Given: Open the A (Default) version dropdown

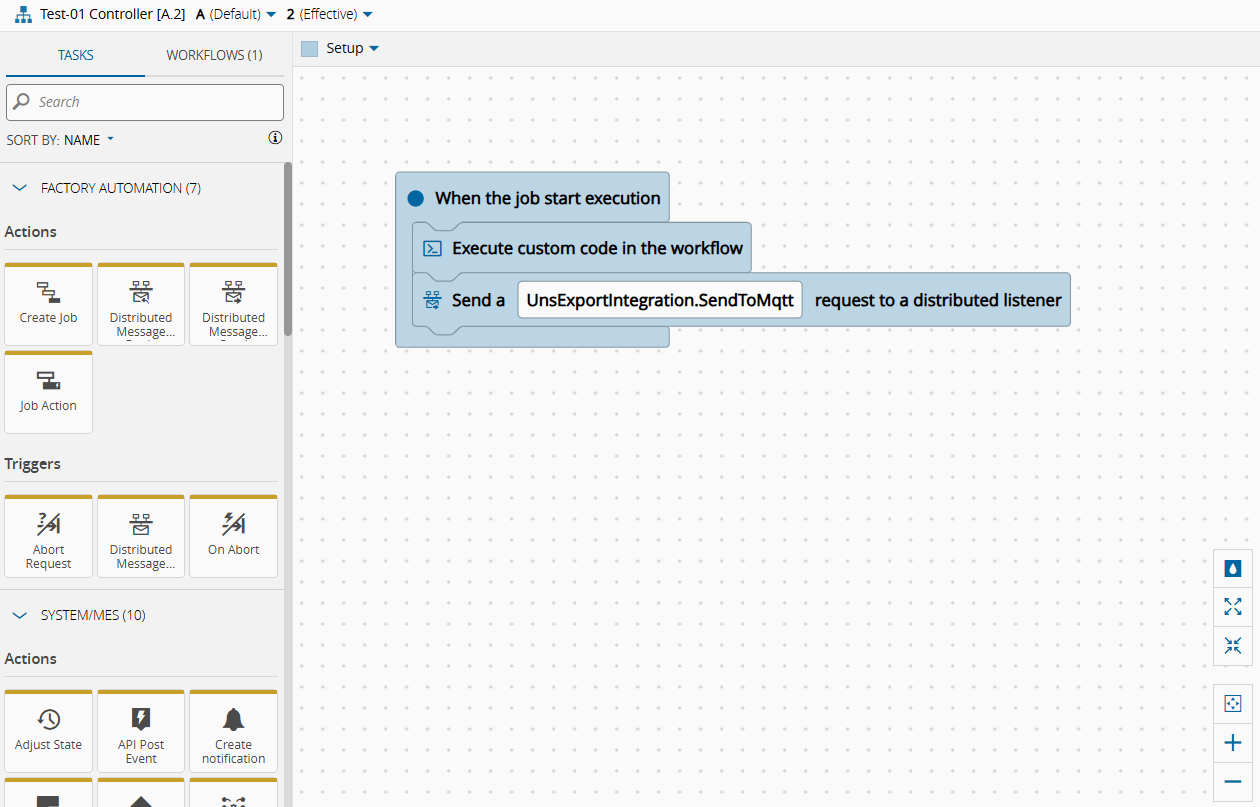Looking at the screenshot, I should click(x=236, y=14).
